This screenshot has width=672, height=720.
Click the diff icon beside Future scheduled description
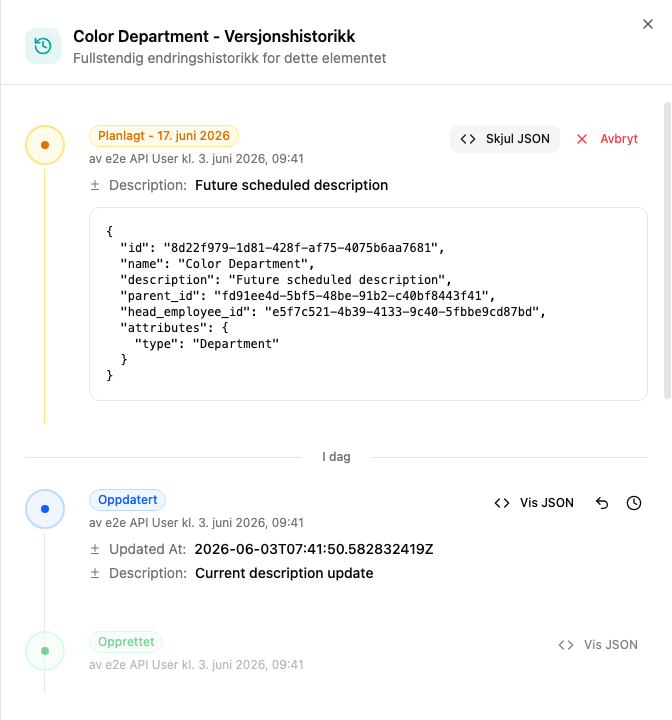click(x=95, y=186)
